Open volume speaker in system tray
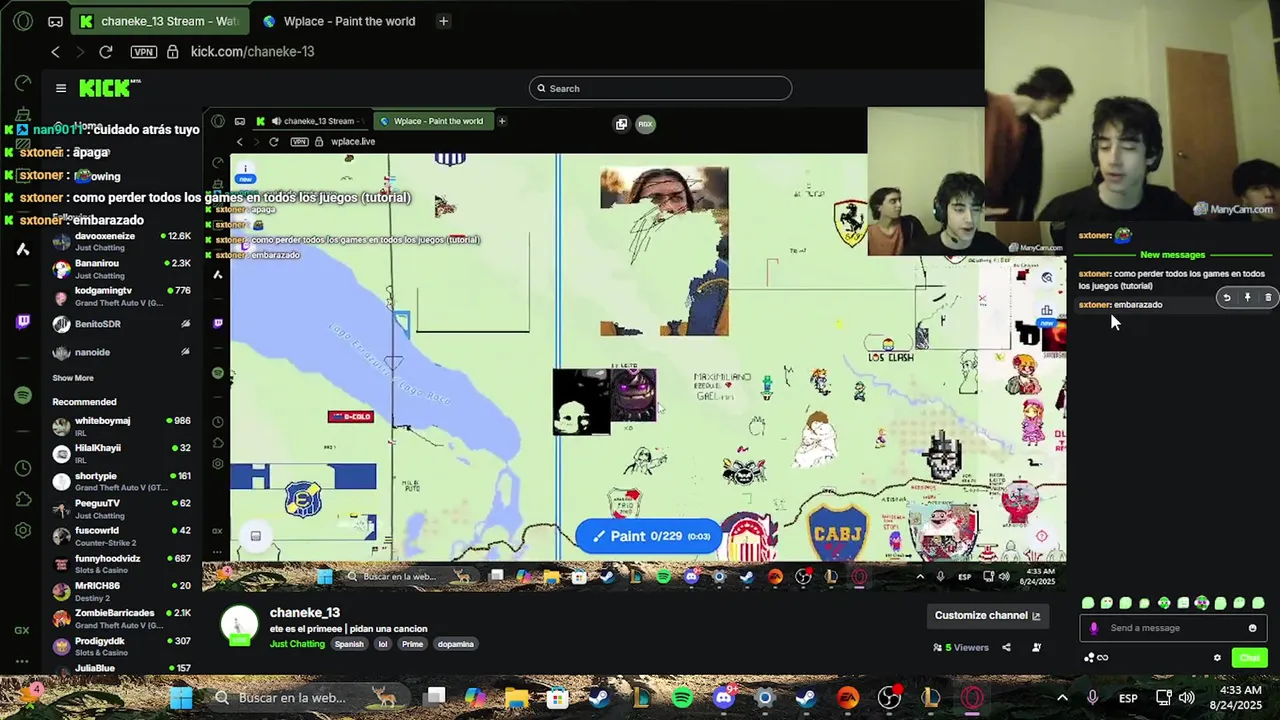This screenshot has height=720, width=1280. coord(1187,697)
